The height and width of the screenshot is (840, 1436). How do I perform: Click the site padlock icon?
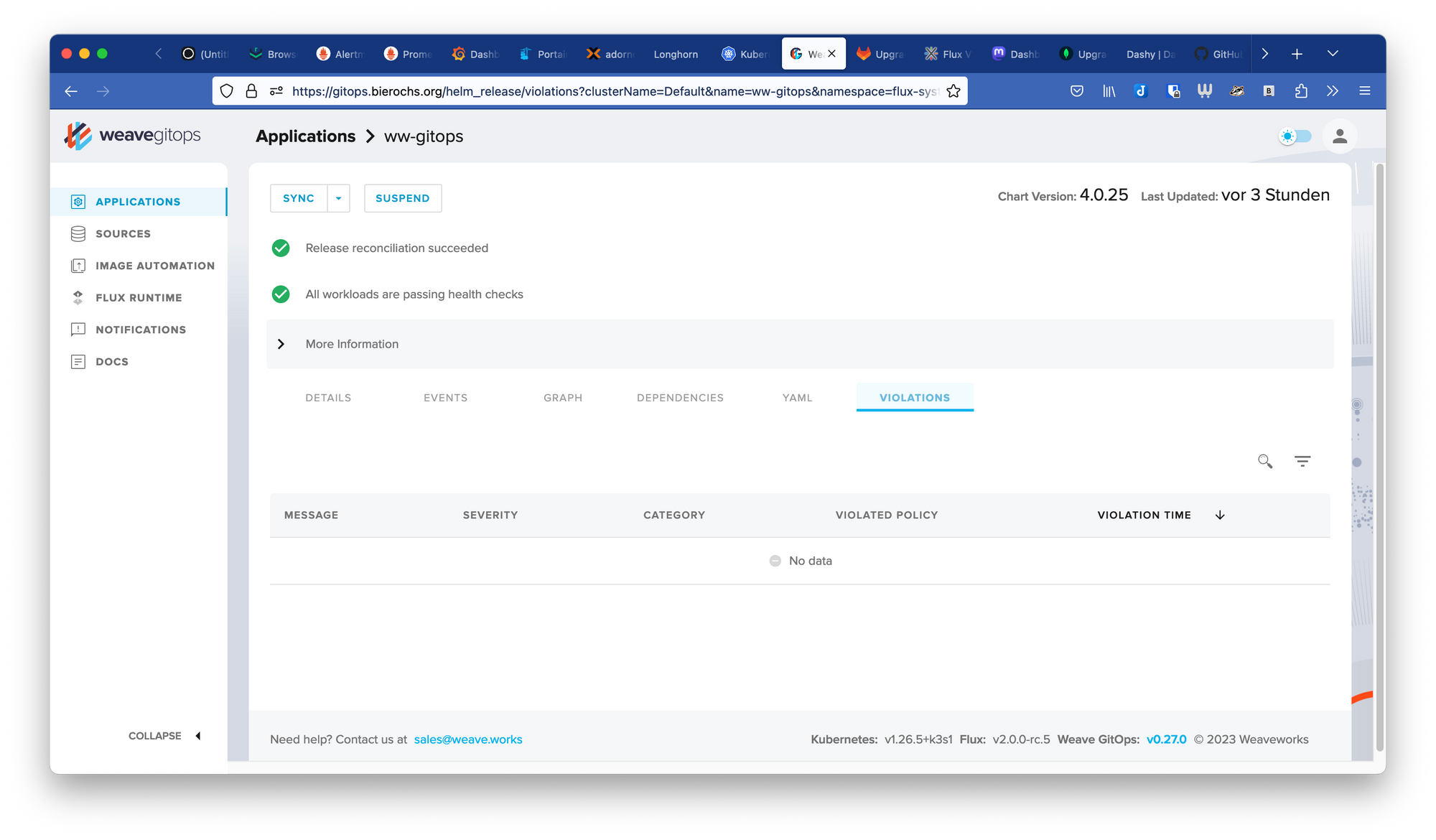point(251,91)
